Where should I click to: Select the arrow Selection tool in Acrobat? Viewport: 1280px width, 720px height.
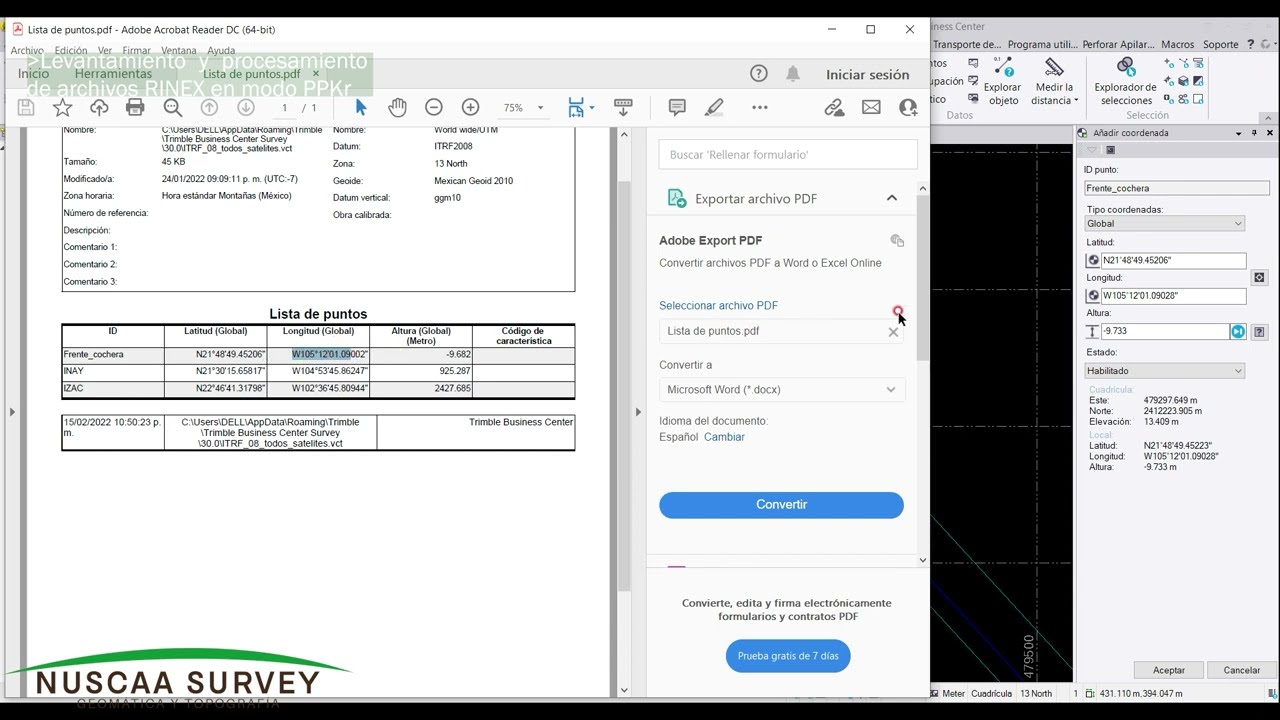pos(361,107)
